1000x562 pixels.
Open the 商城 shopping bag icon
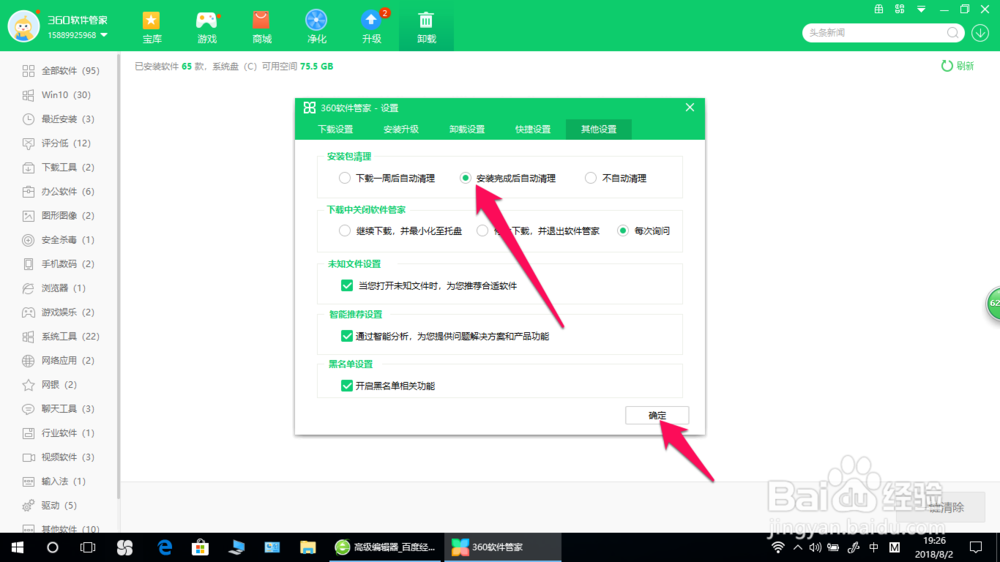coord(261,21)
